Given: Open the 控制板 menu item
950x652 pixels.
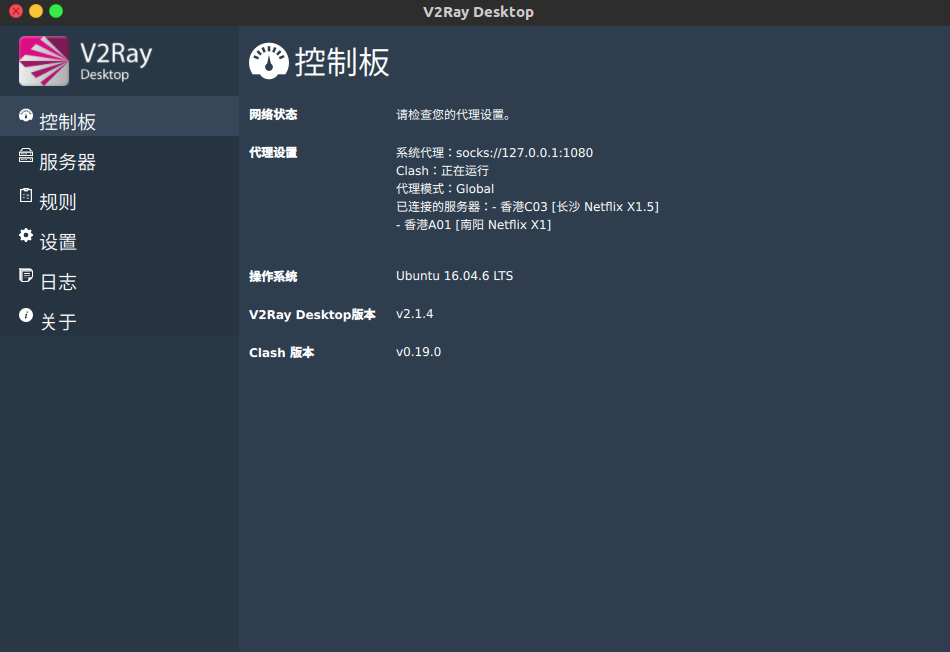Looking at the screenshot, I should pyautogui.click(x=119, y=116).
